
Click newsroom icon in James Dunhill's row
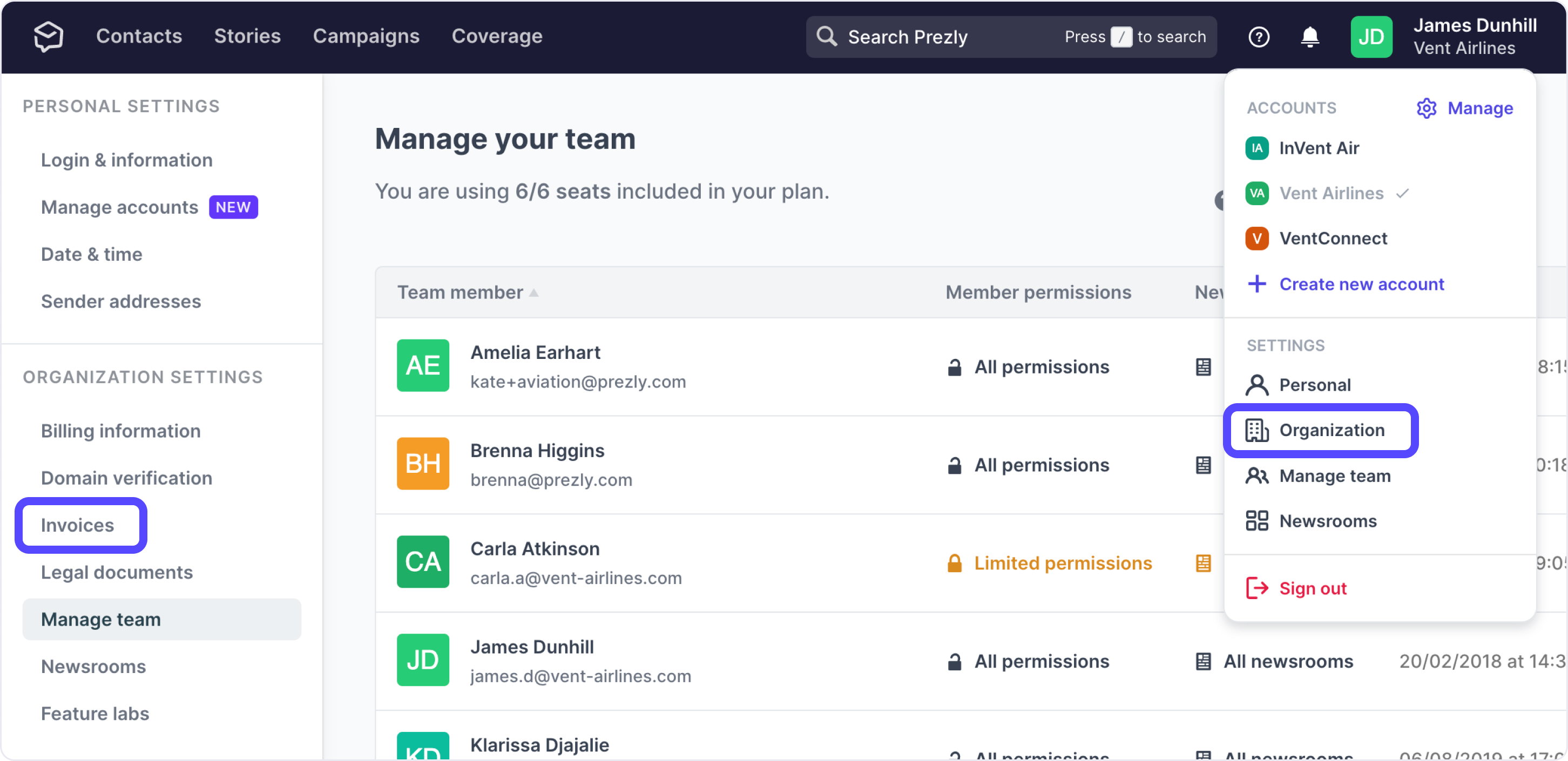(1203, 662)
